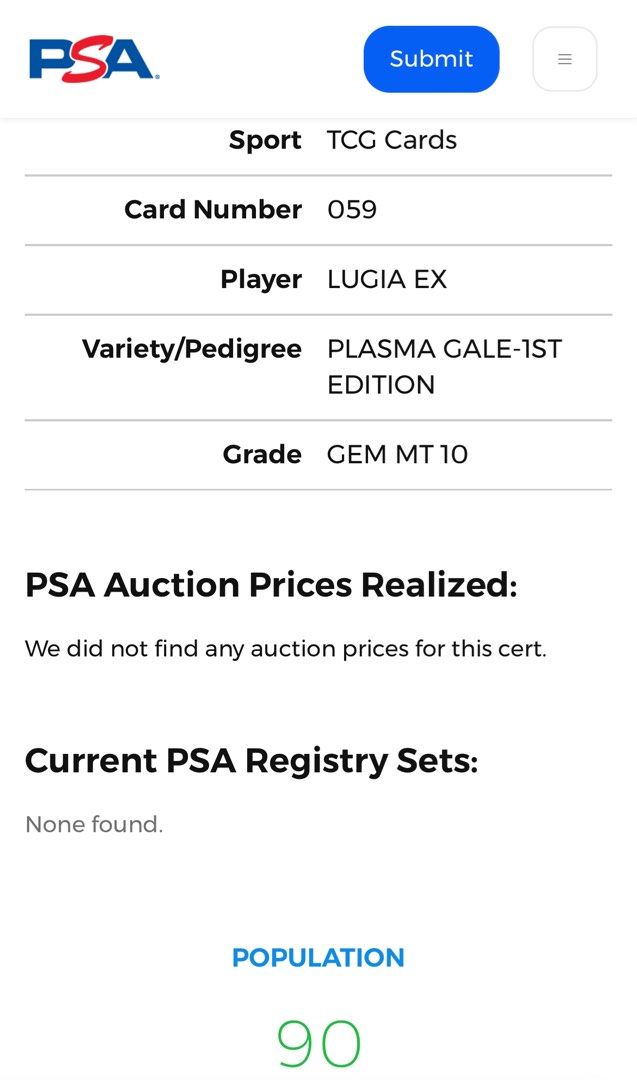The height and width of the screenshot is (1080, 637).
Task: Click the POPULATION label
Action: pos(318,957)
